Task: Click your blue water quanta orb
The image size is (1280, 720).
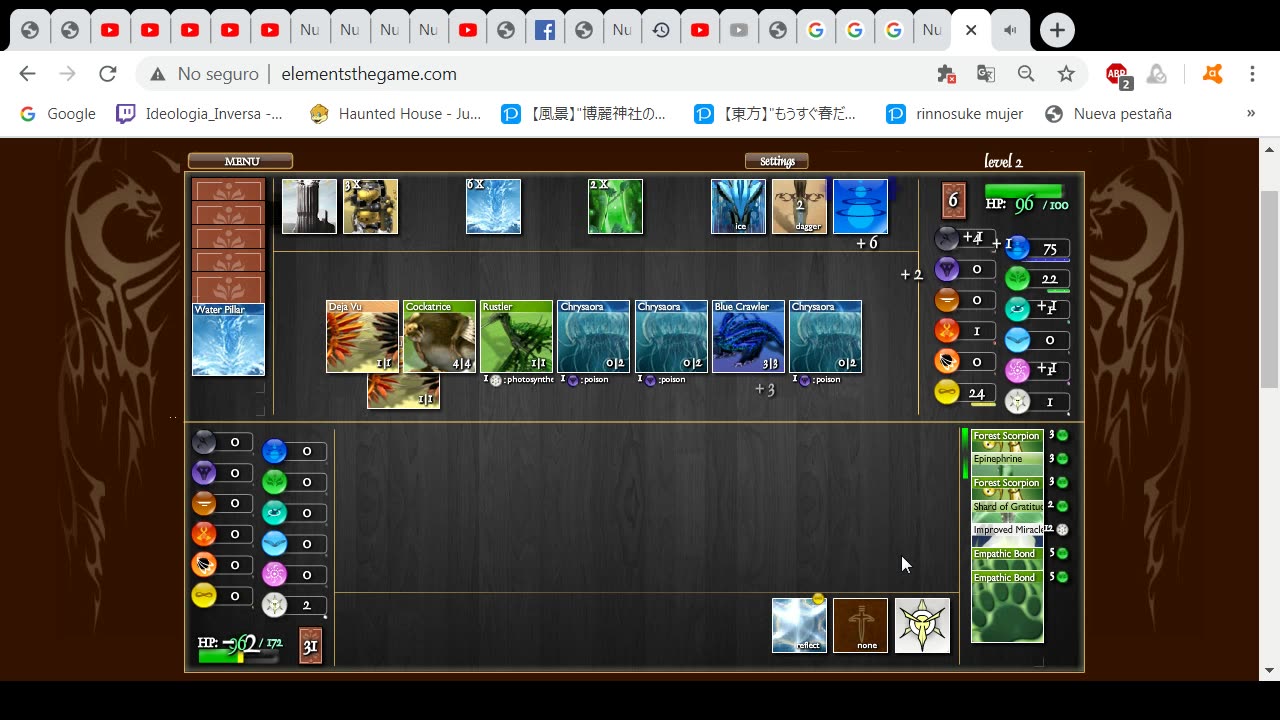Action: [274, 451]
